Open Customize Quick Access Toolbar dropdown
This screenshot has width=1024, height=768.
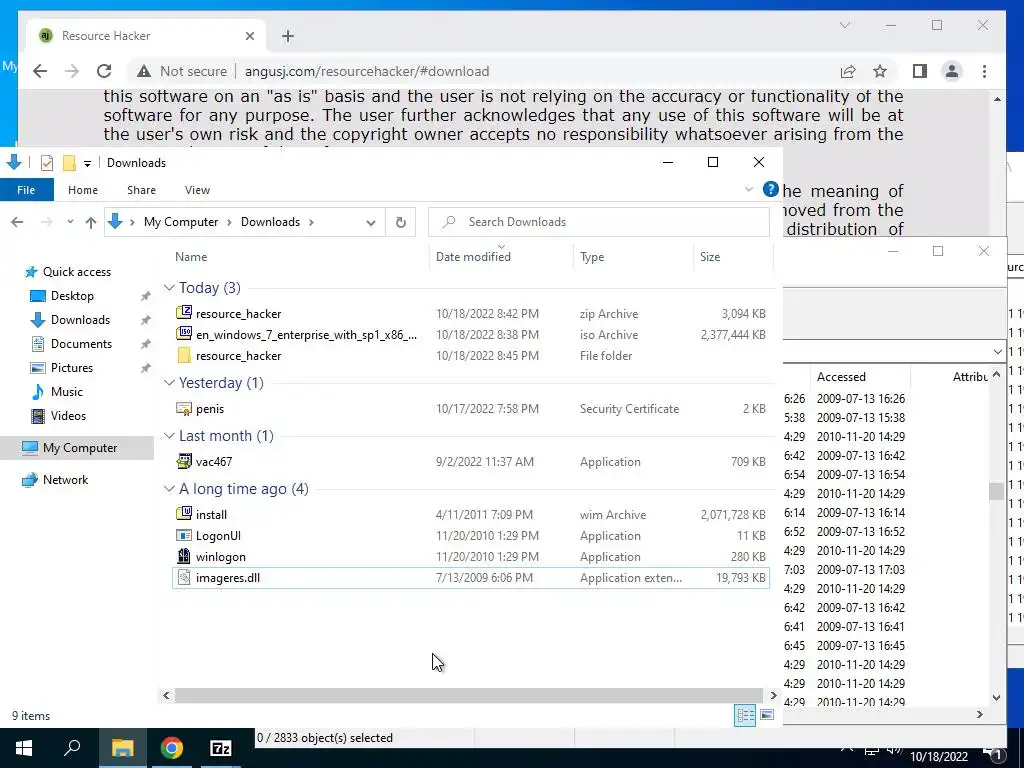(87, 163)
